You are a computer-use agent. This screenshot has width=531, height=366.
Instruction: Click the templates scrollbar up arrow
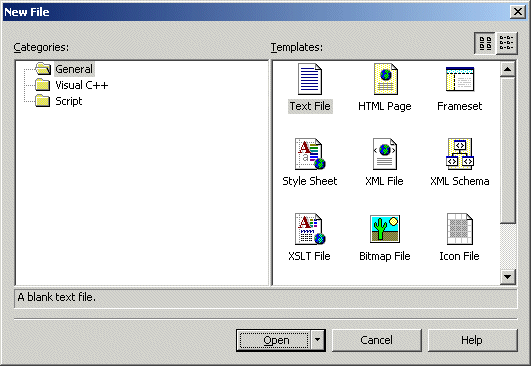[x=507, y=69]
